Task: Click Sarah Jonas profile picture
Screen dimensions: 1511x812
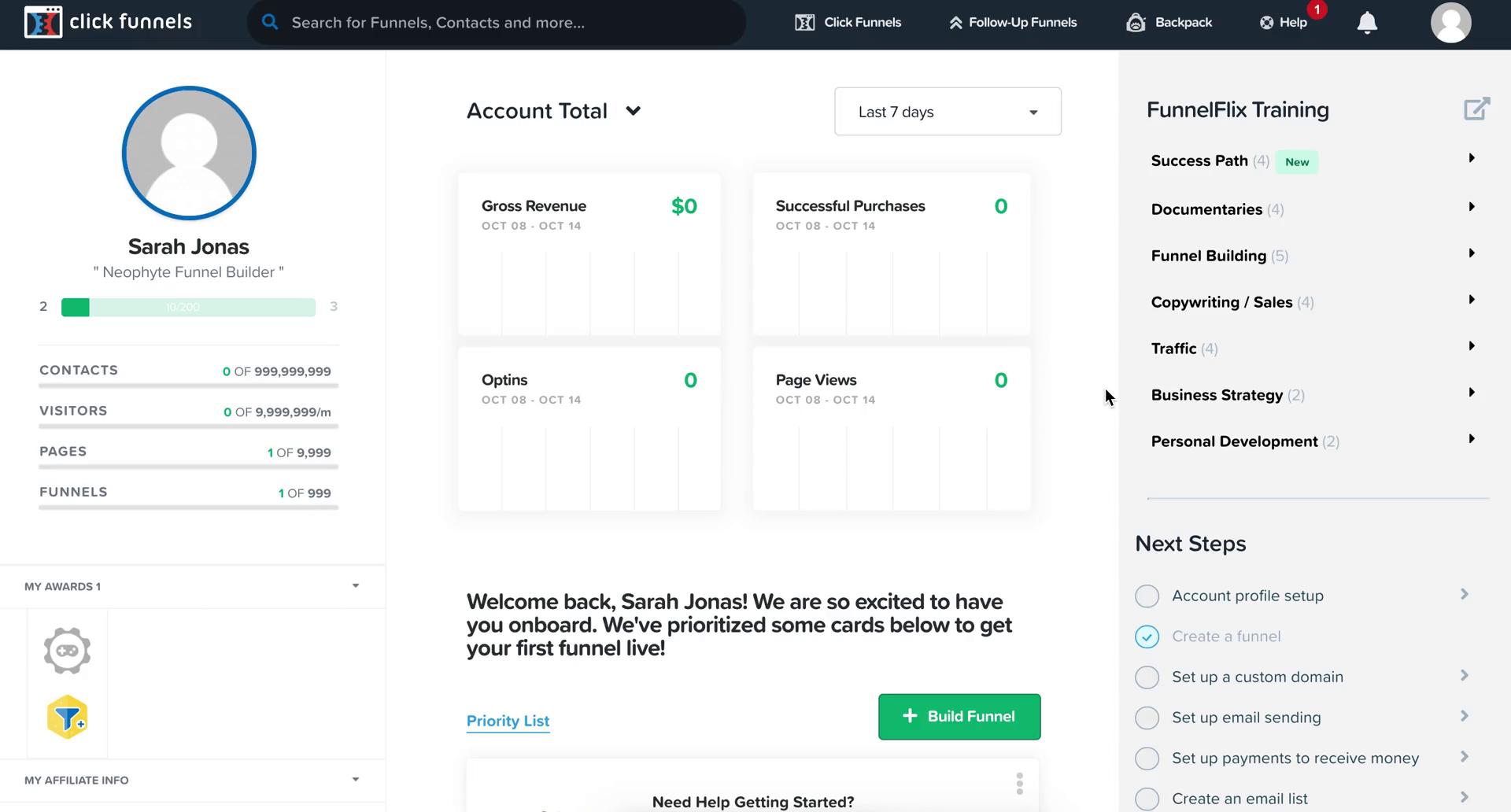Action: pos(189,153)
